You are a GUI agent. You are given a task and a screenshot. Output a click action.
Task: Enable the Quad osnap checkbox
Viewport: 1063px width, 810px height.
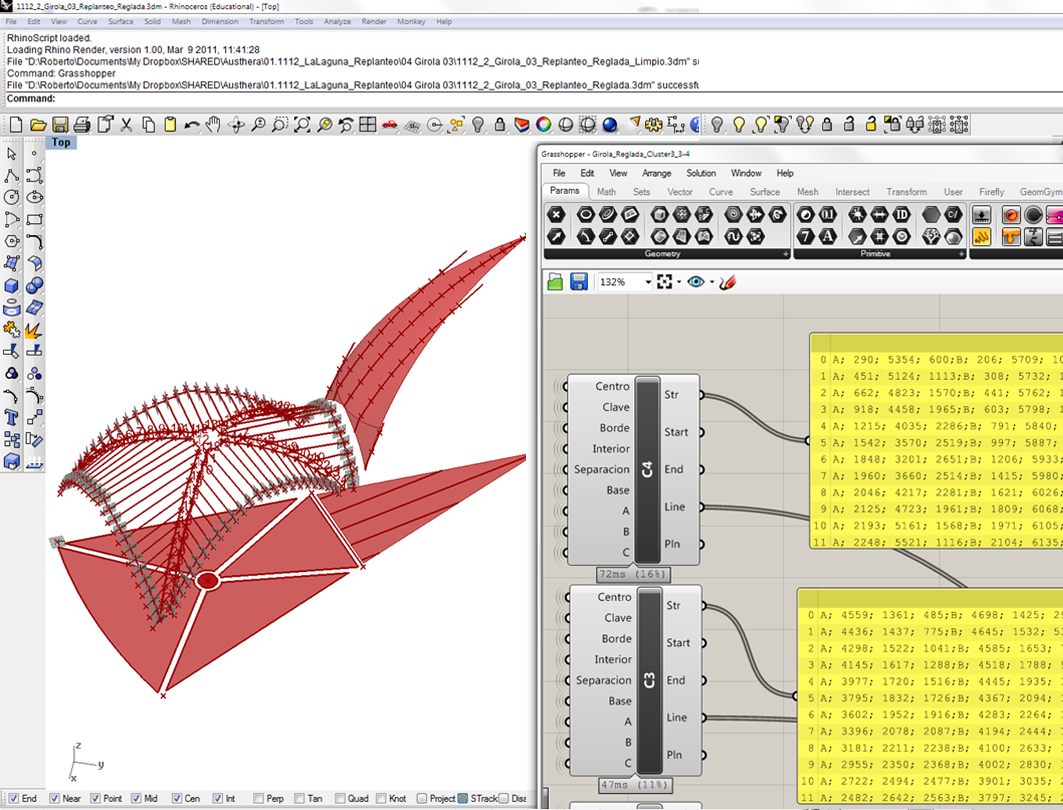pos(340,798)
